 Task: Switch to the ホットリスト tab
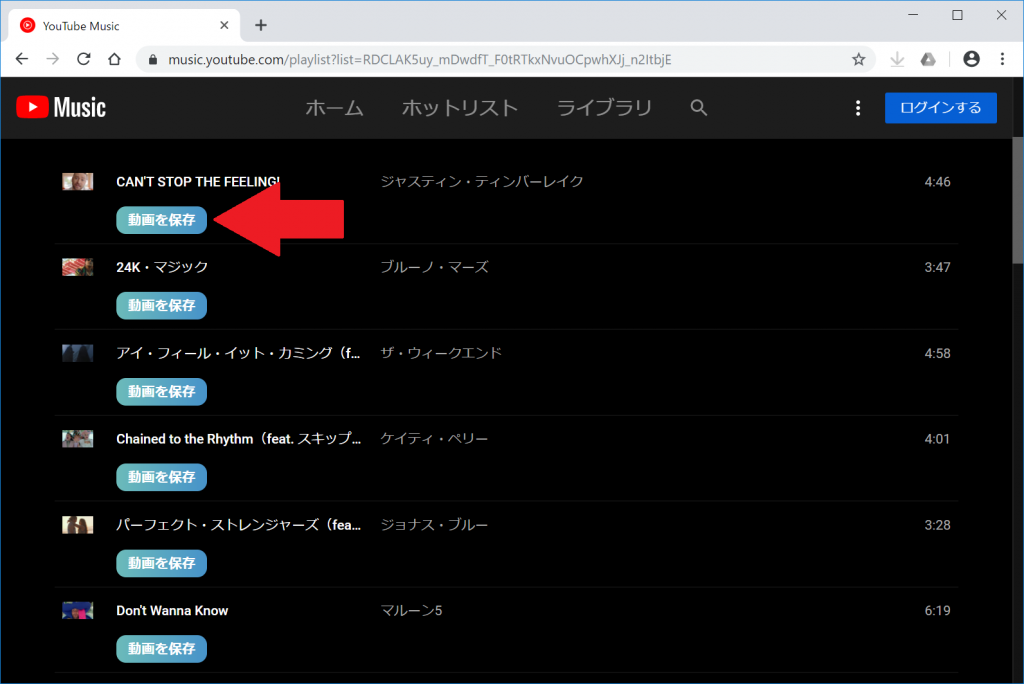(x=460, y=107)
